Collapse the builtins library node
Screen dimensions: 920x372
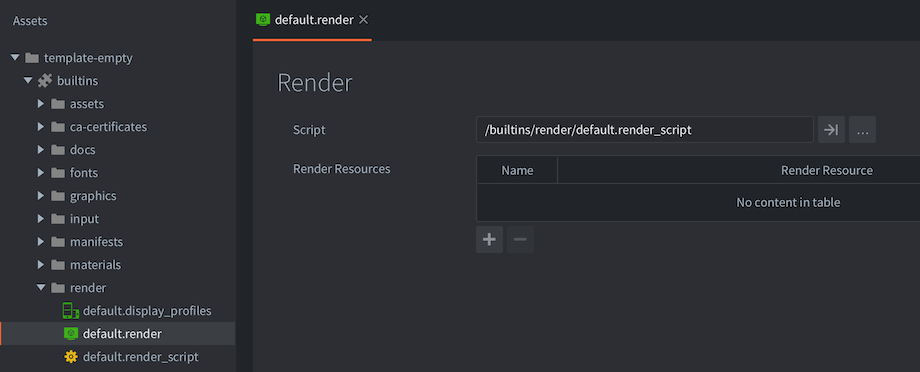point(28,80)
